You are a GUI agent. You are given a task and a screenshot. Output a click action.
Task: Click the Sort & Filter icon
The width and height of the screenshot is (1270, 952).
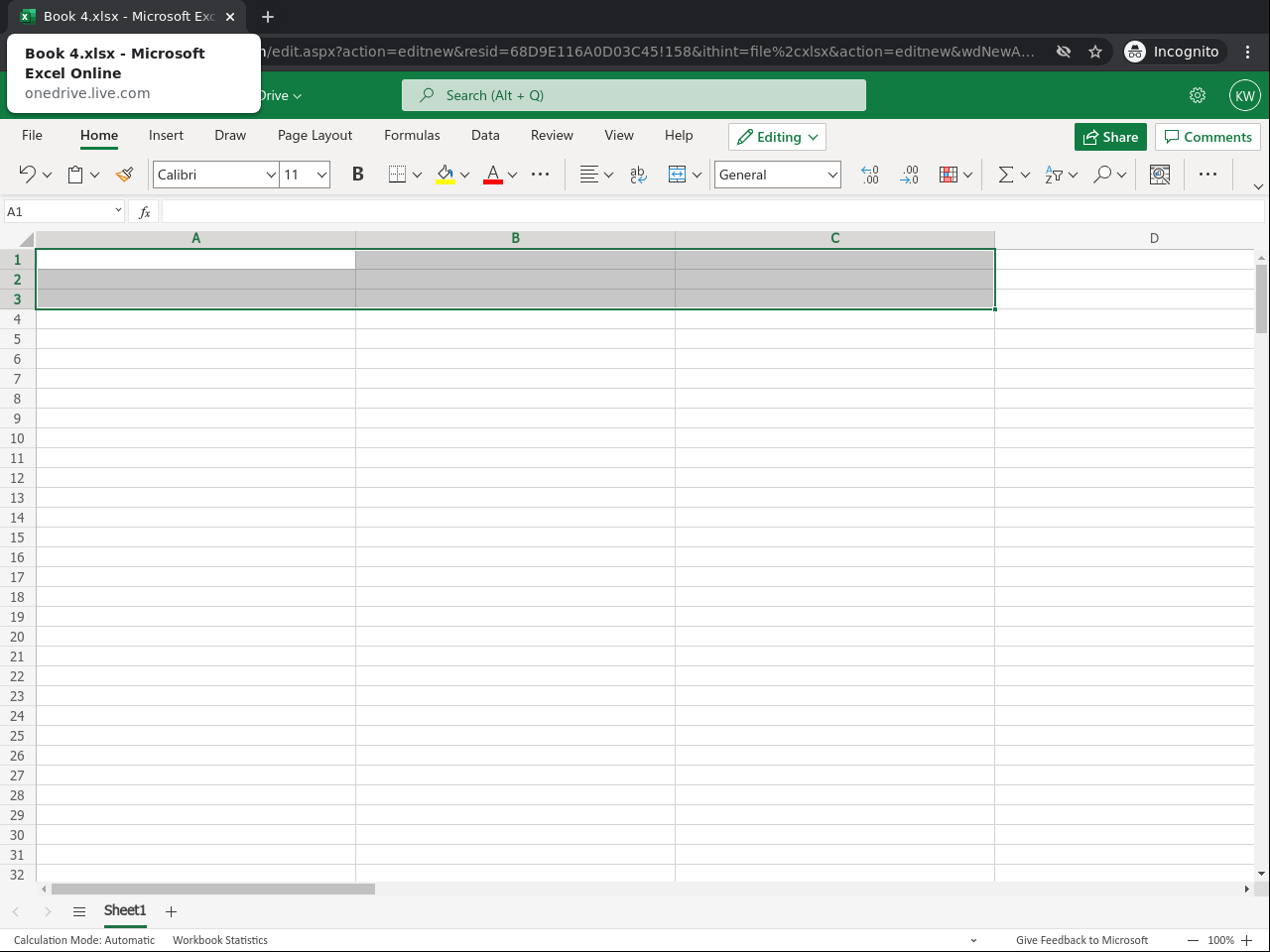coord(1054,175)
